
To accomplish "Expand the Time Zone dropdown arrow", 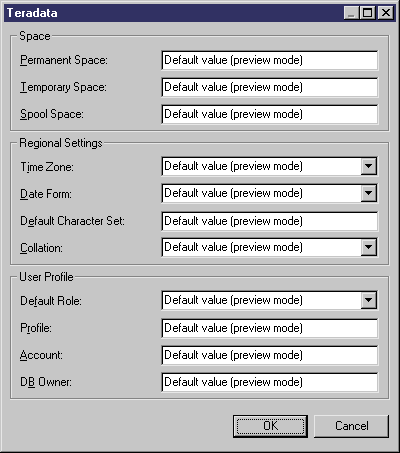I will point(368,166).
